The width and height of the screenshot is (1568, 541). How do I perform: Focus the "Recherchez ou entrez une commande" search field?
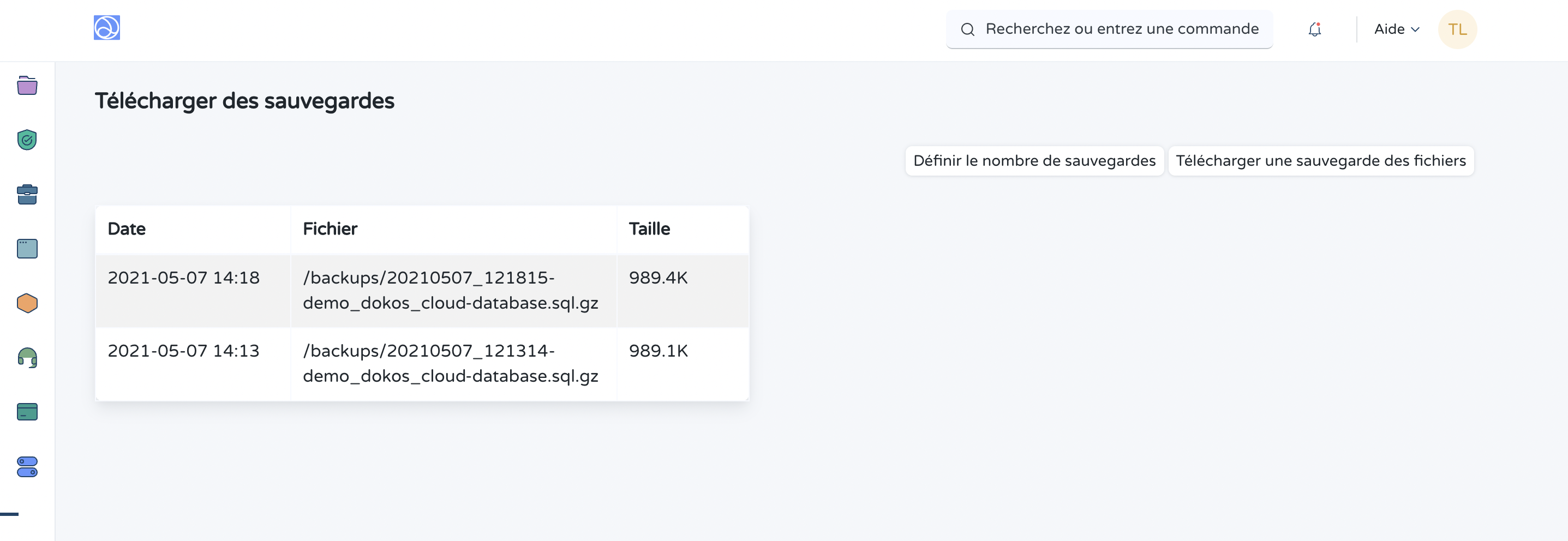tap(1121, 29)
